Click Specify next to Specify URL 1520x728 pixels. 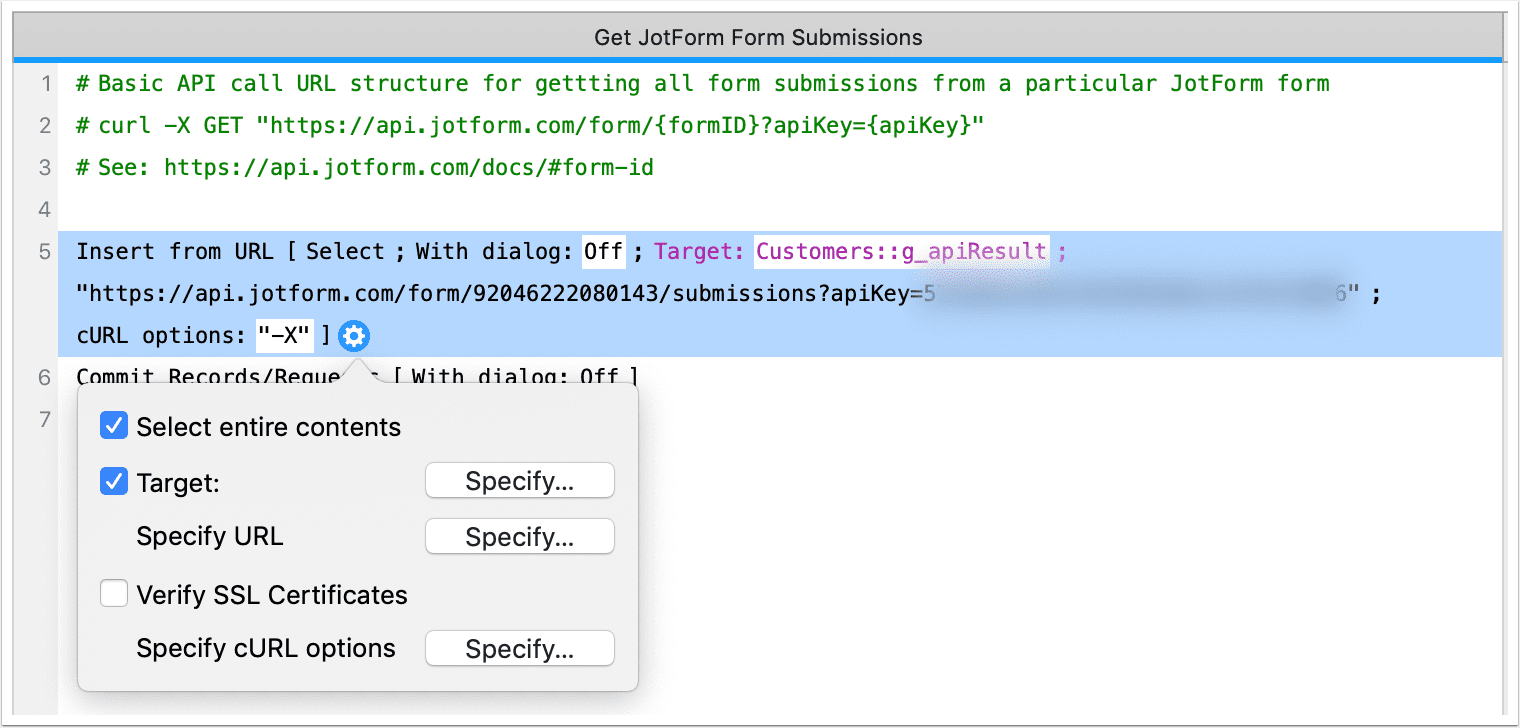(x=519, y=537)
